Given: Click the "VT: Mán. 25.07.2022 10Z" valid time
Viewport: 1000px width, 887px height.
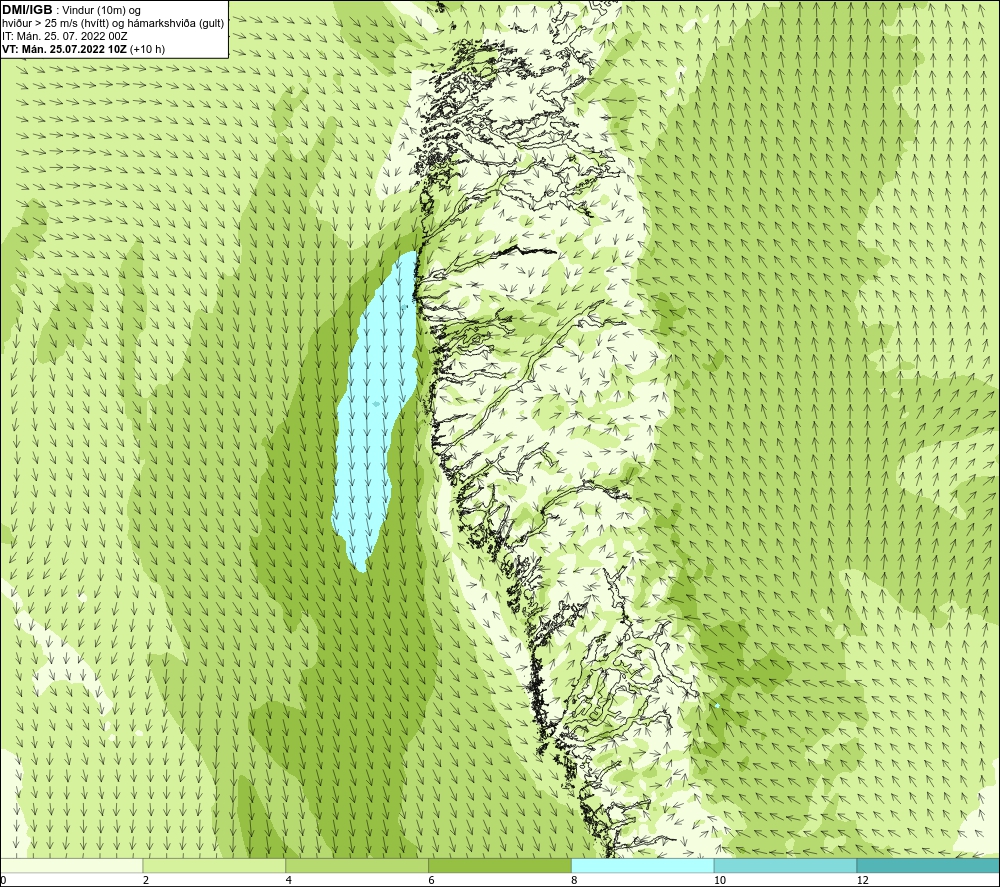Looking at the screenshot, I should click(65, 49).
